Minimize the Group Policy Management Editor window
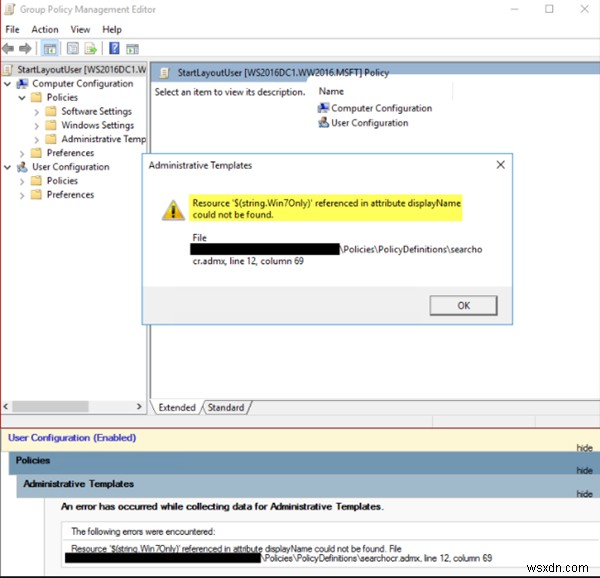This screenshot has width=600, height=578. click(514, 9)
